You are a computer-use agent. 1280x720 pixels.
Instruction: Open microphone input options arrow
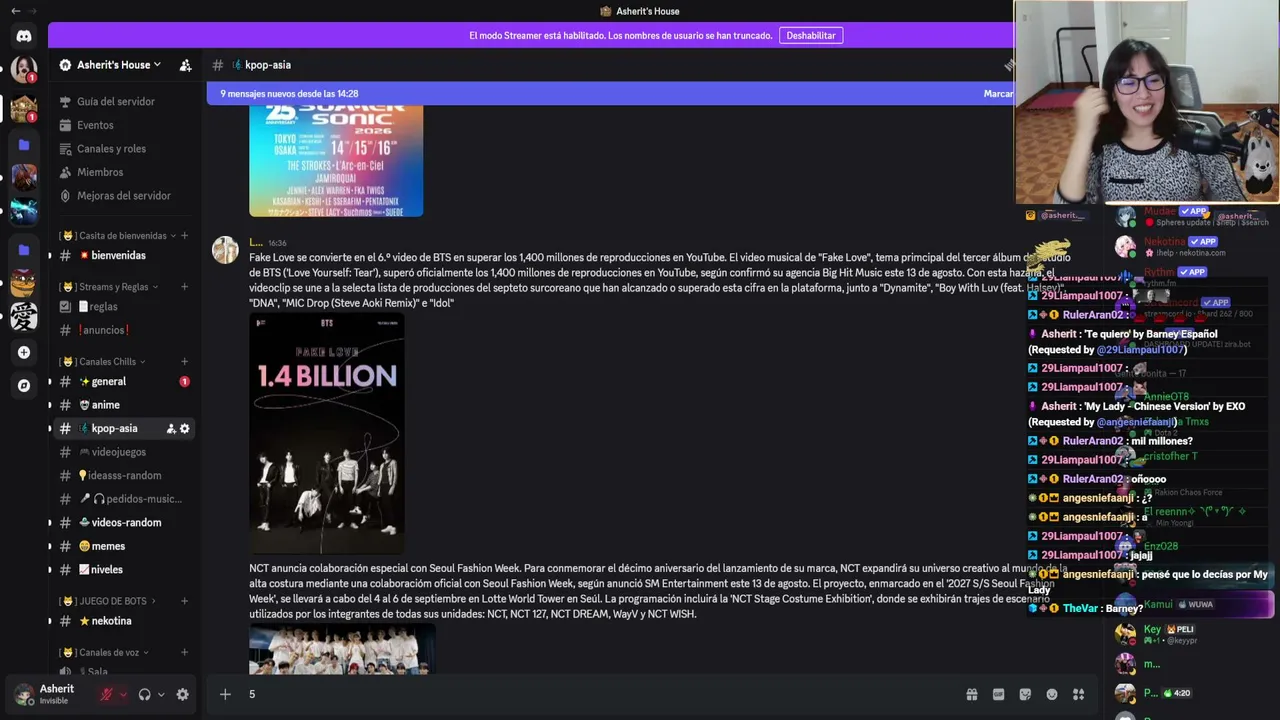[x=123, y=694]
